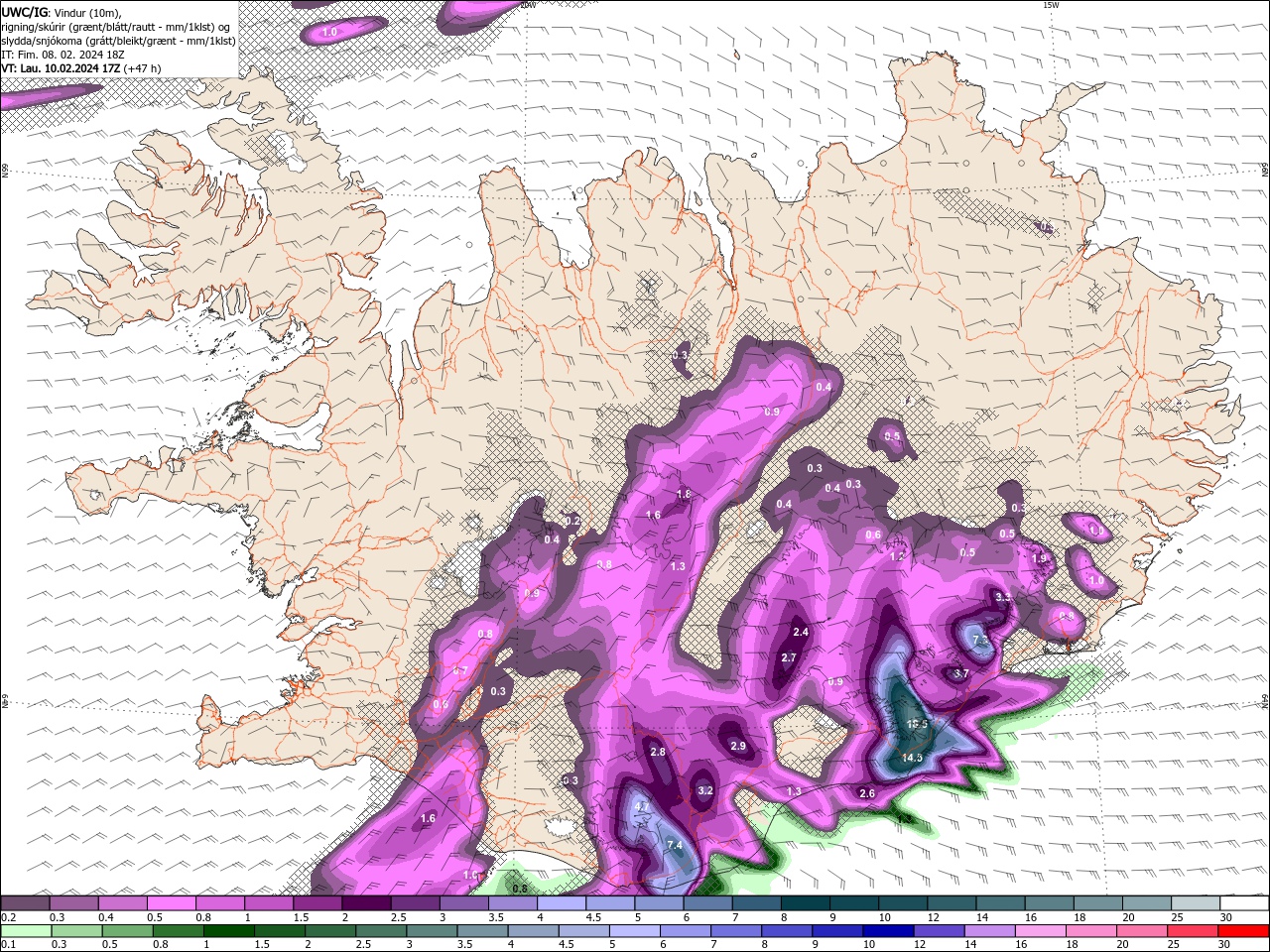Click the 'slydda/snjókoma' legend description line
The image size is (1270, 952).
[118, 41]
